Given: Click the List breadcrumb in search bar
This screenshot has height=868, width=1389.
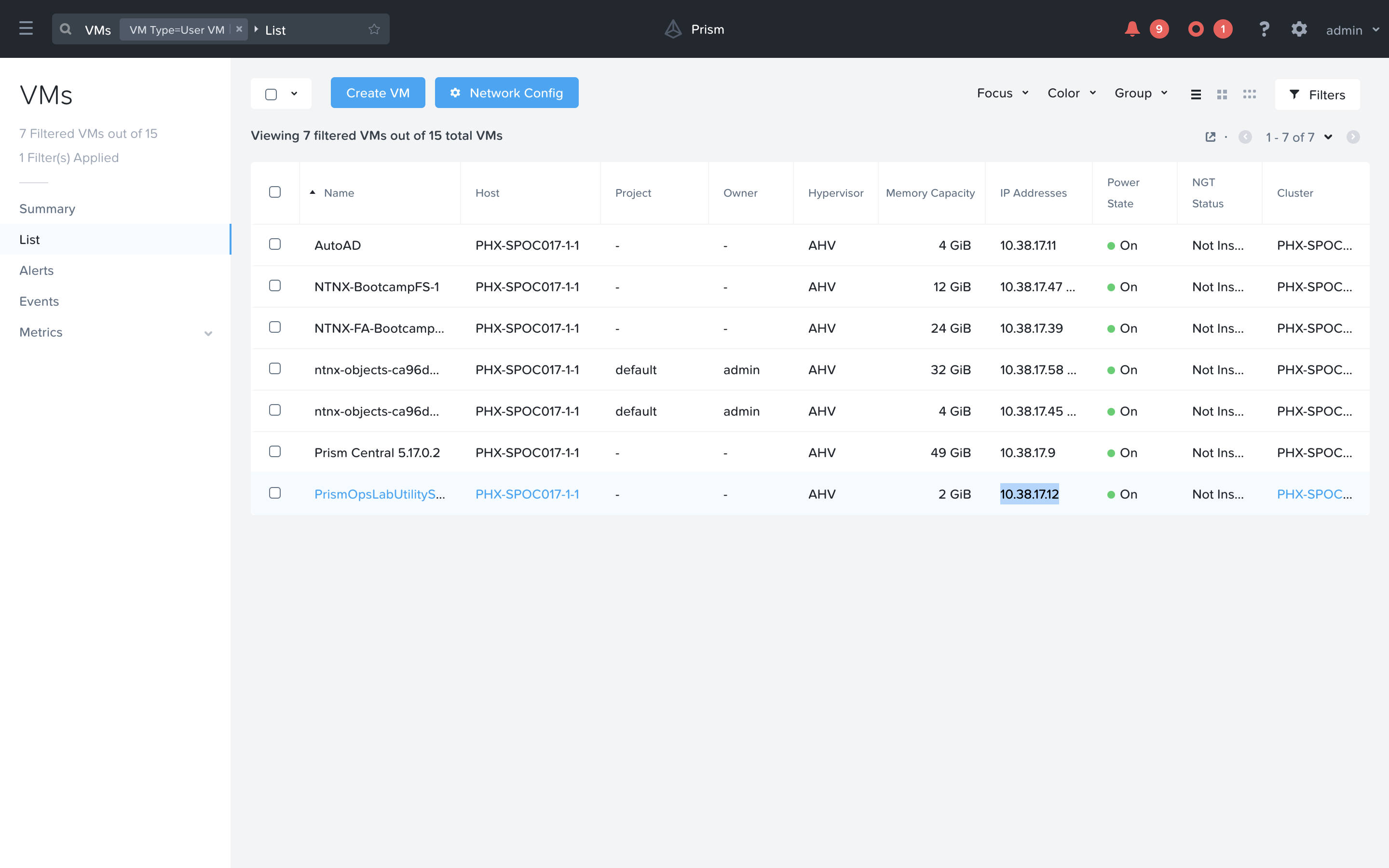Looking at the screenshot, I should coord(275,30).
